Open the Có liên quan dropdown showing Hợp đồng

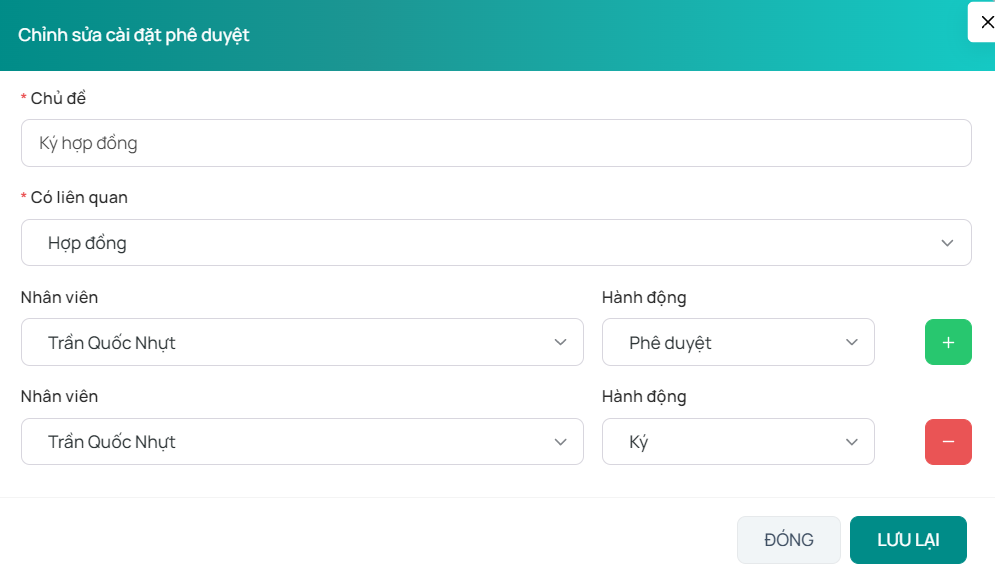click(495, 243)
